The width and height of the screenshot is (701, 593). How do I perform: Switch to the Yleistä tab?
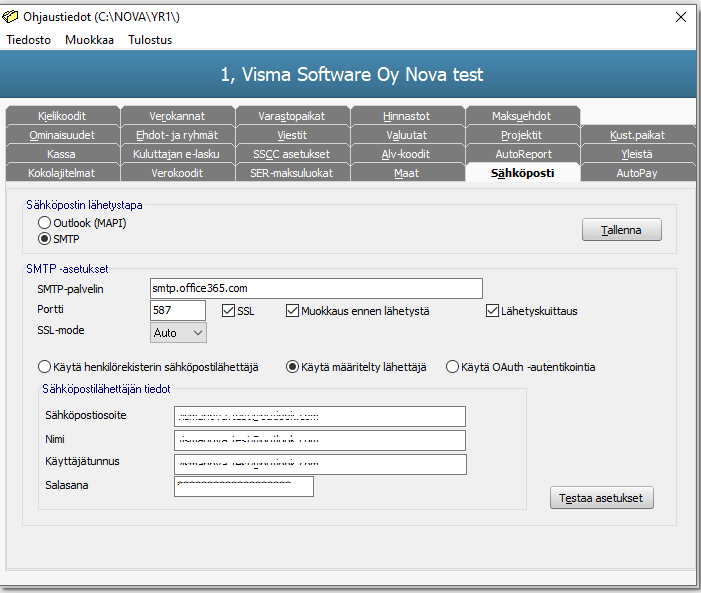tap(638, 154)
